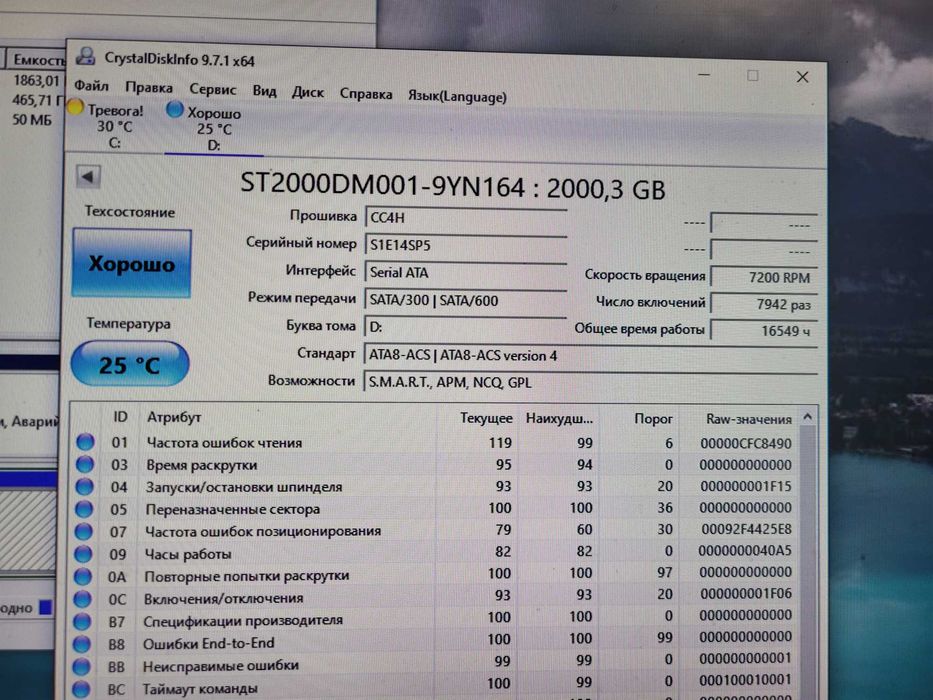Click the Хорошо health status button

click(132, 263)
